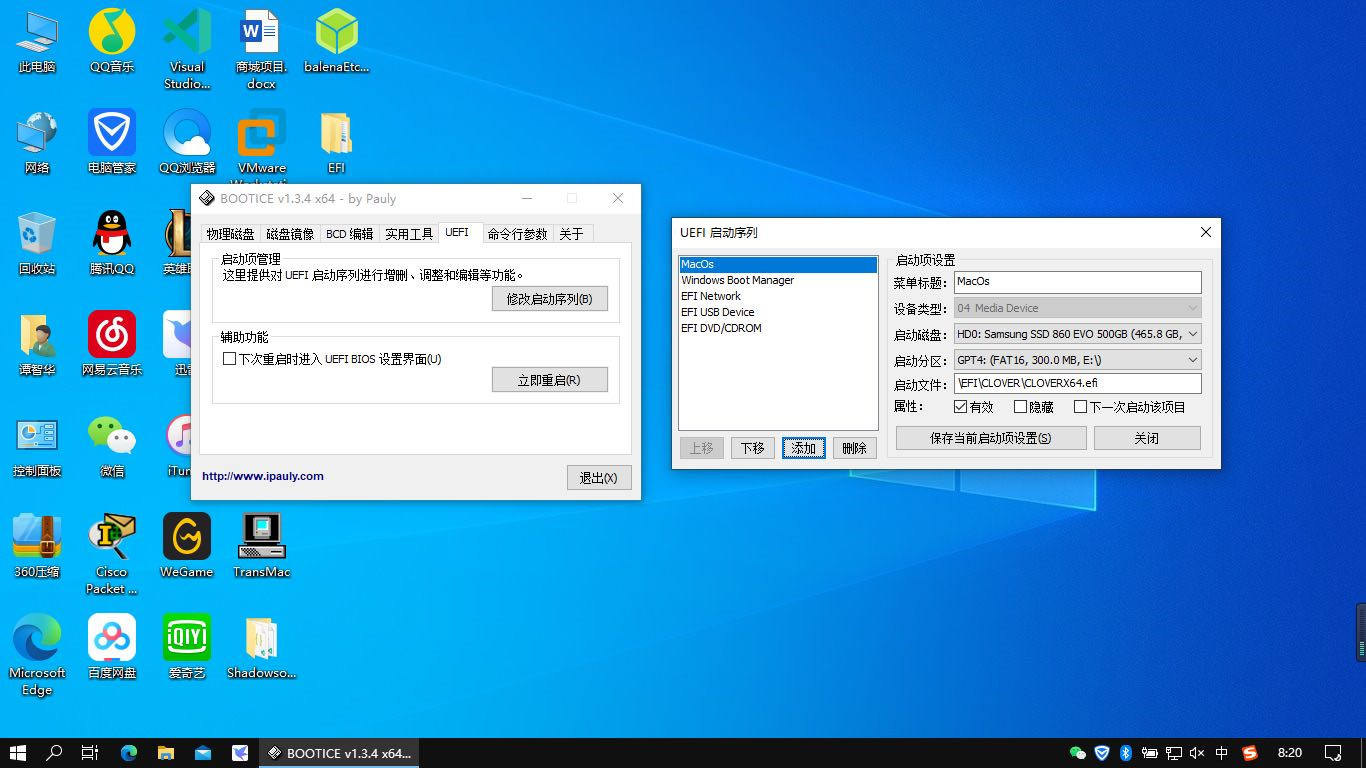Select Windows Boot Manager in the boot list
The image size is (1366, 768).
(737, 280)
